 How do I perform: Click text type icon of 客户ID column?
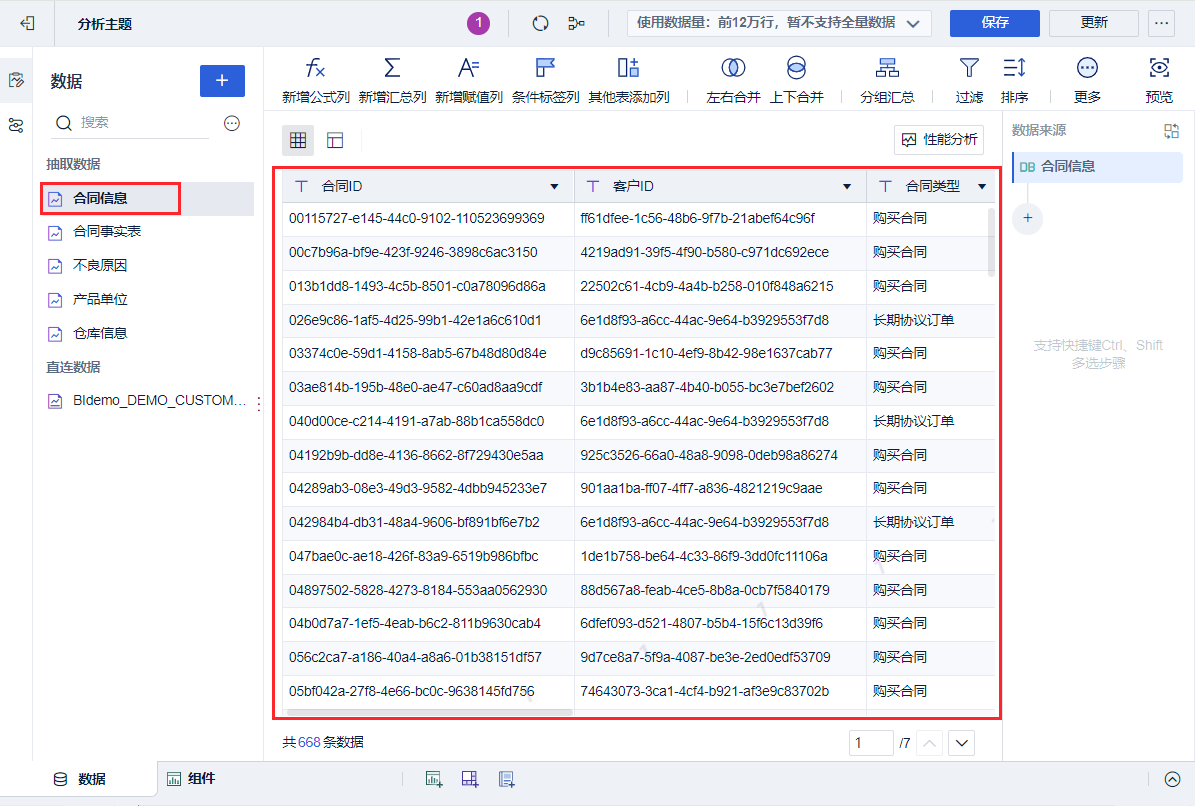[x=593, y=186]
